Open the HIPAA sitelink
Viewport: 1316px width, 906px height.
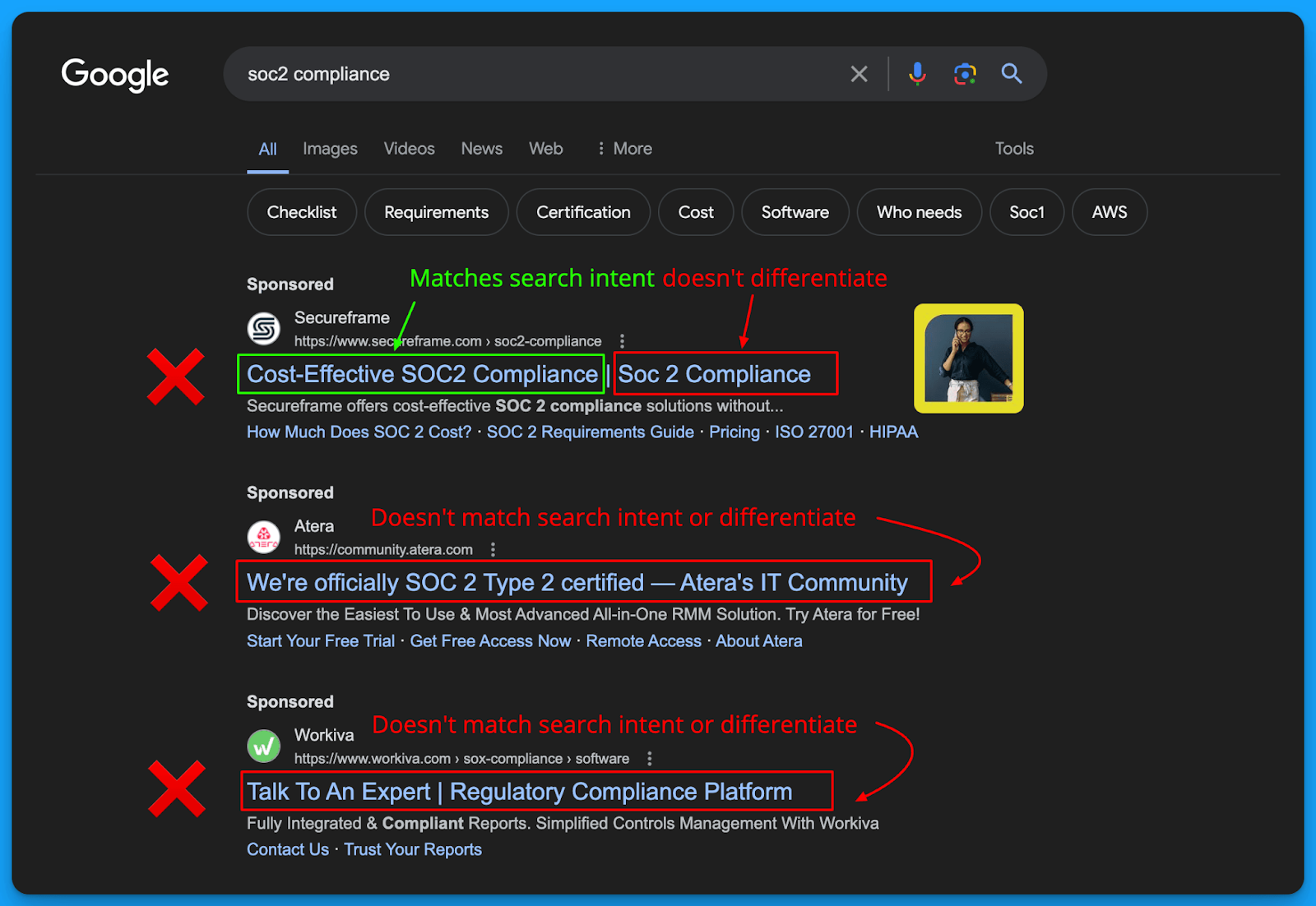click(x=893, y=432)
